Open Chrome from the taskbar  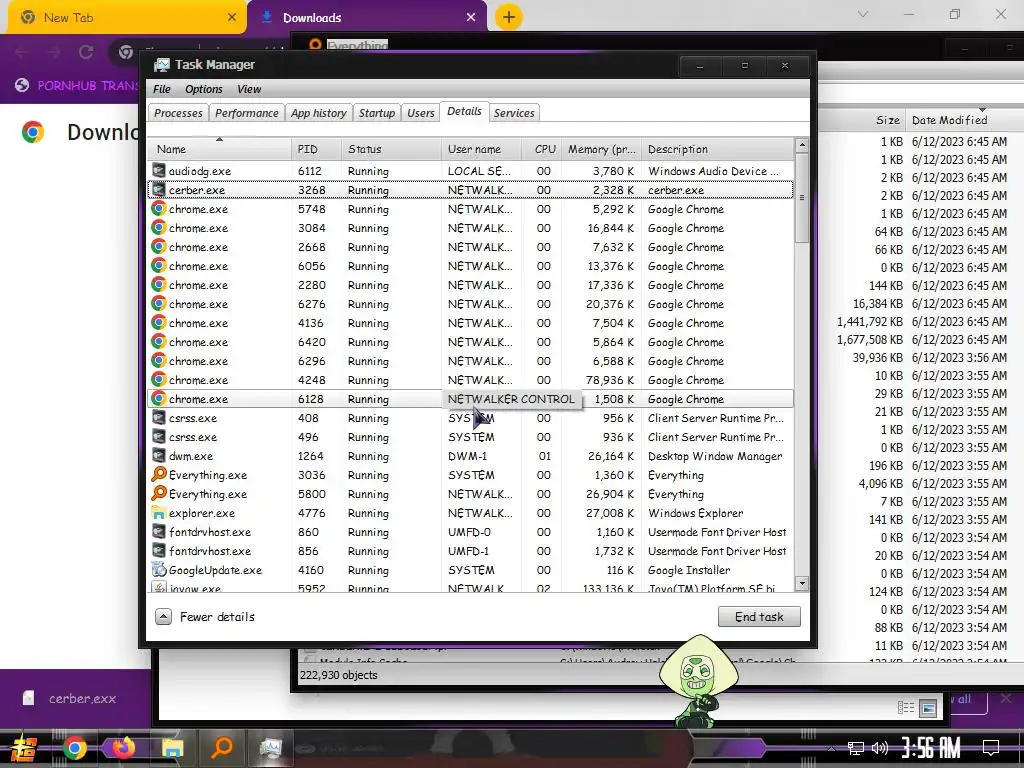74,748
